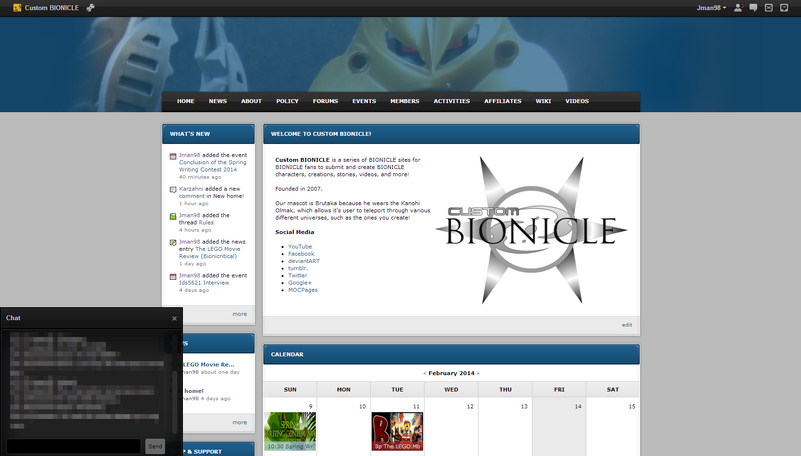This screenshot has height=456, width=801.
Task: Open the Google+ social media link
Action: point(299,282)
